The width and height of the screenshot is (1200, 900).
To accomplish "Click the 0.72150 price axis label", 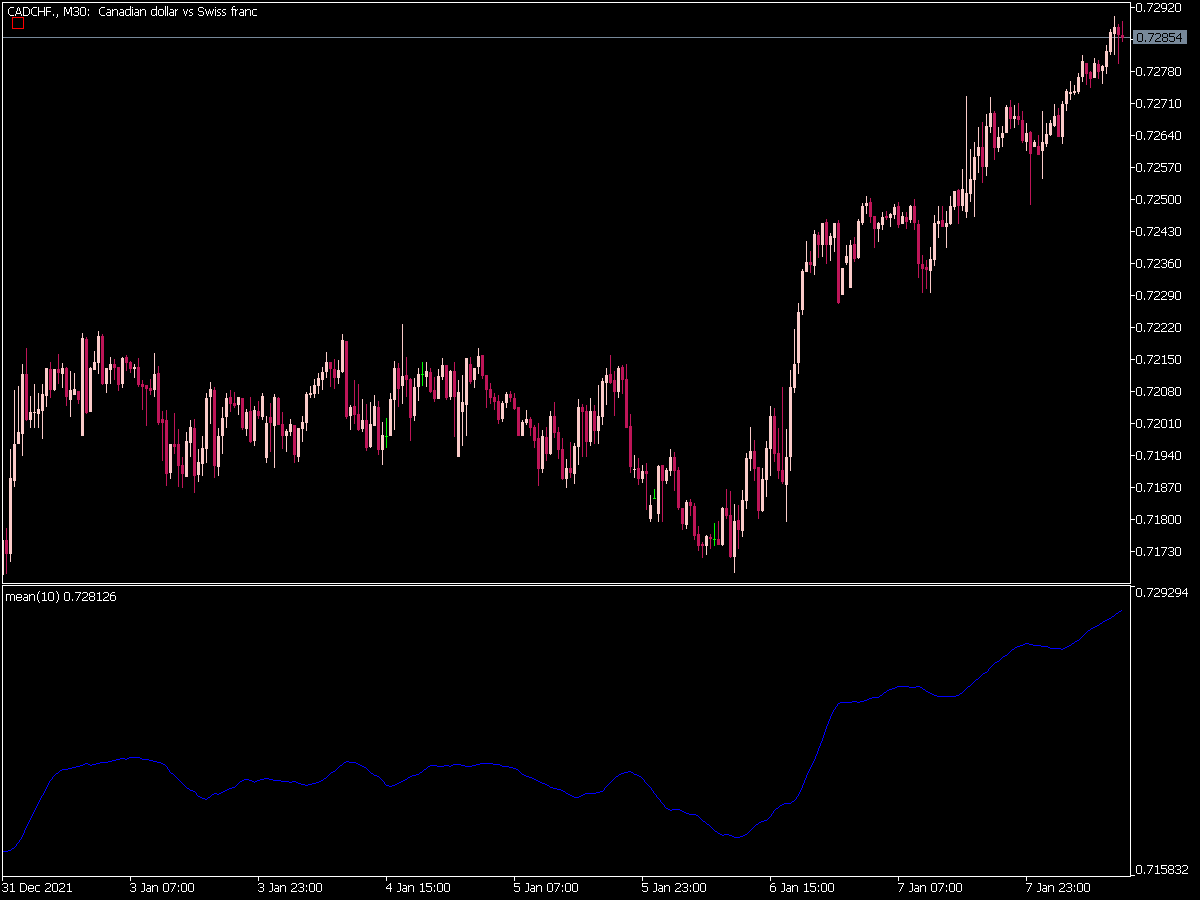I will point(1160,359).
